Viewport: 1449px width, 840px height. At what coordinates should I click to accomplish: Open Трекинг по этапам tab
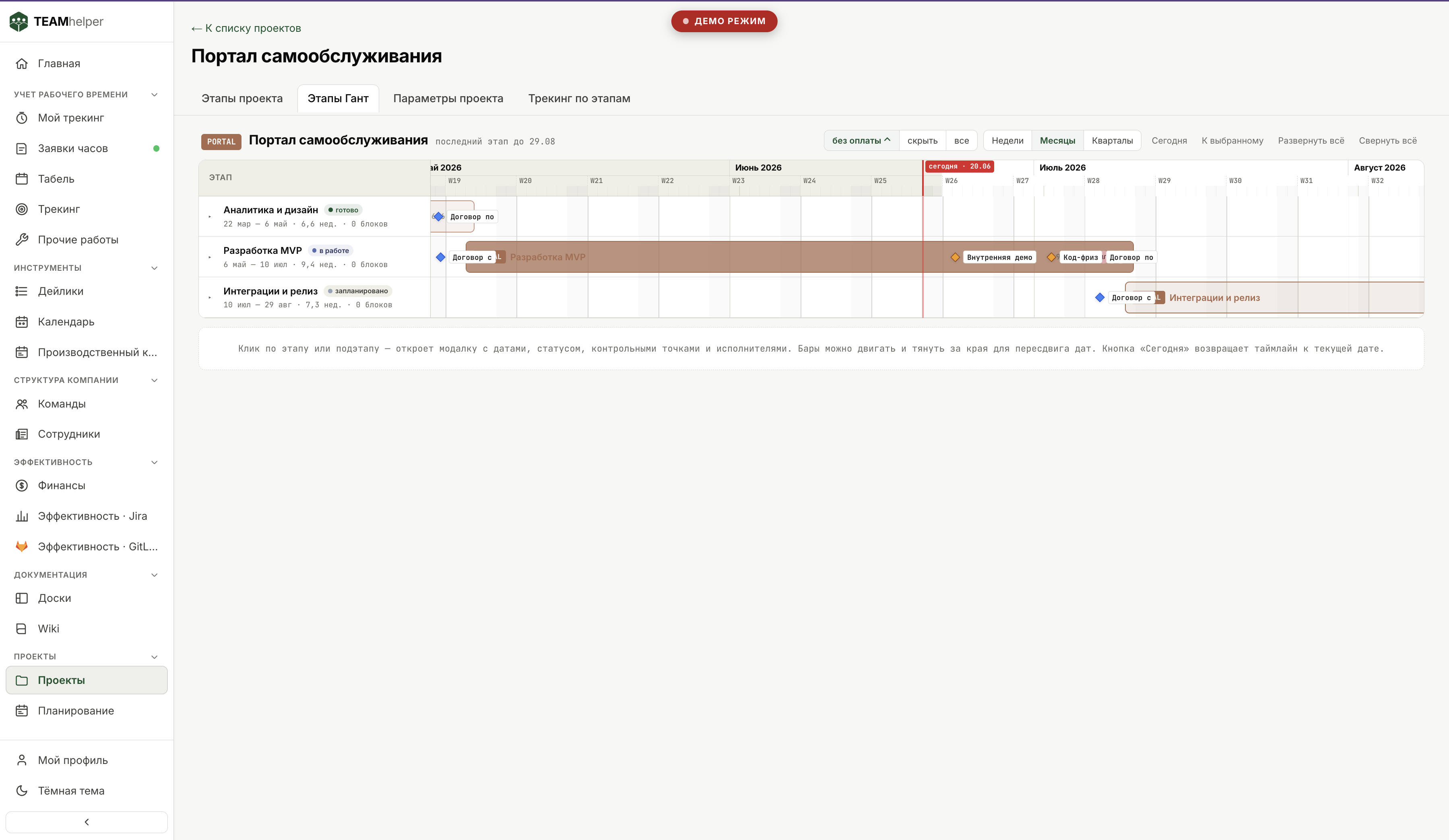(x=579, y=99)
